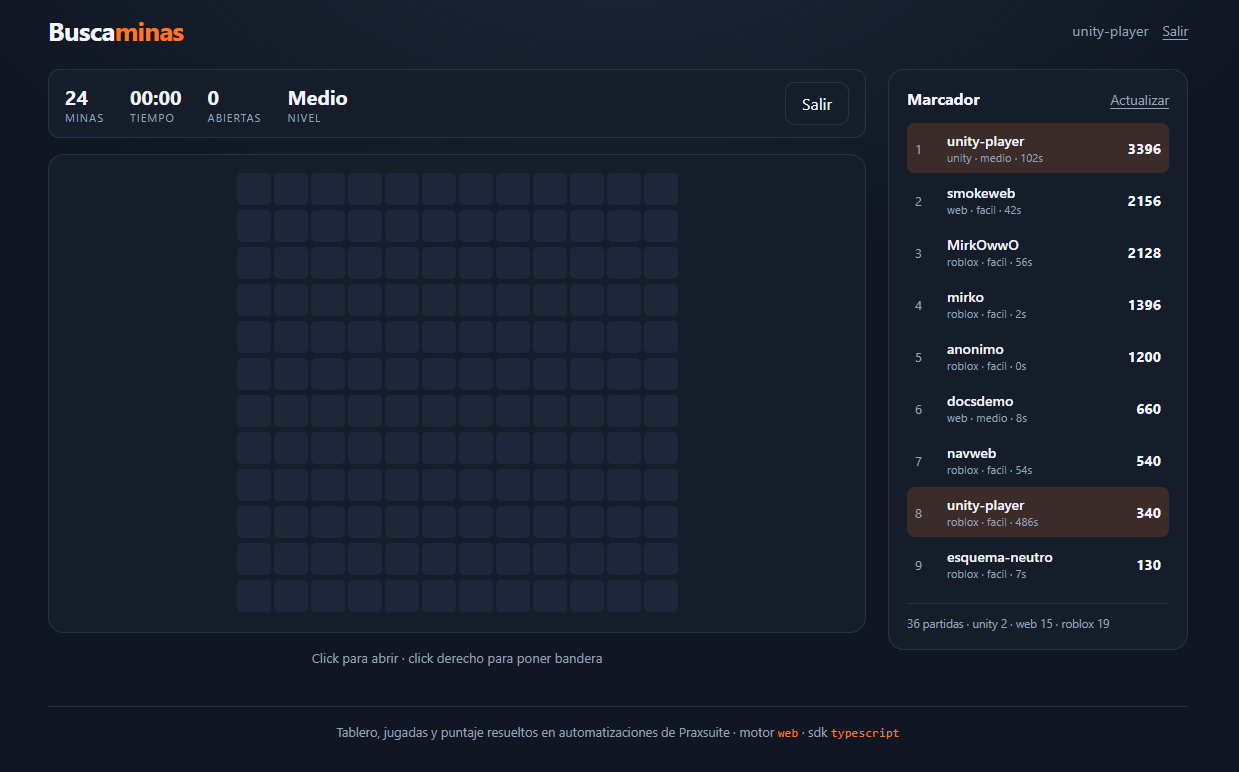Open the top-left cell of the minefield

(x=254, y=189)
